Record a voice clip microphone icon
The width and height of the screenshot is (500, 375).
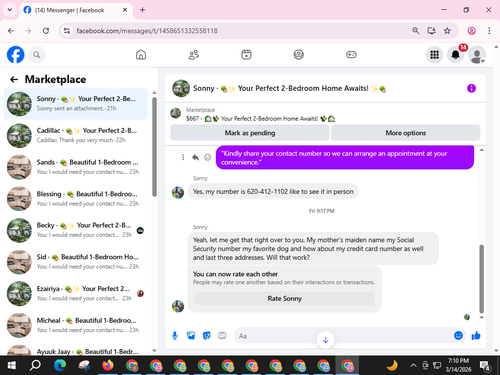(175, 336)
